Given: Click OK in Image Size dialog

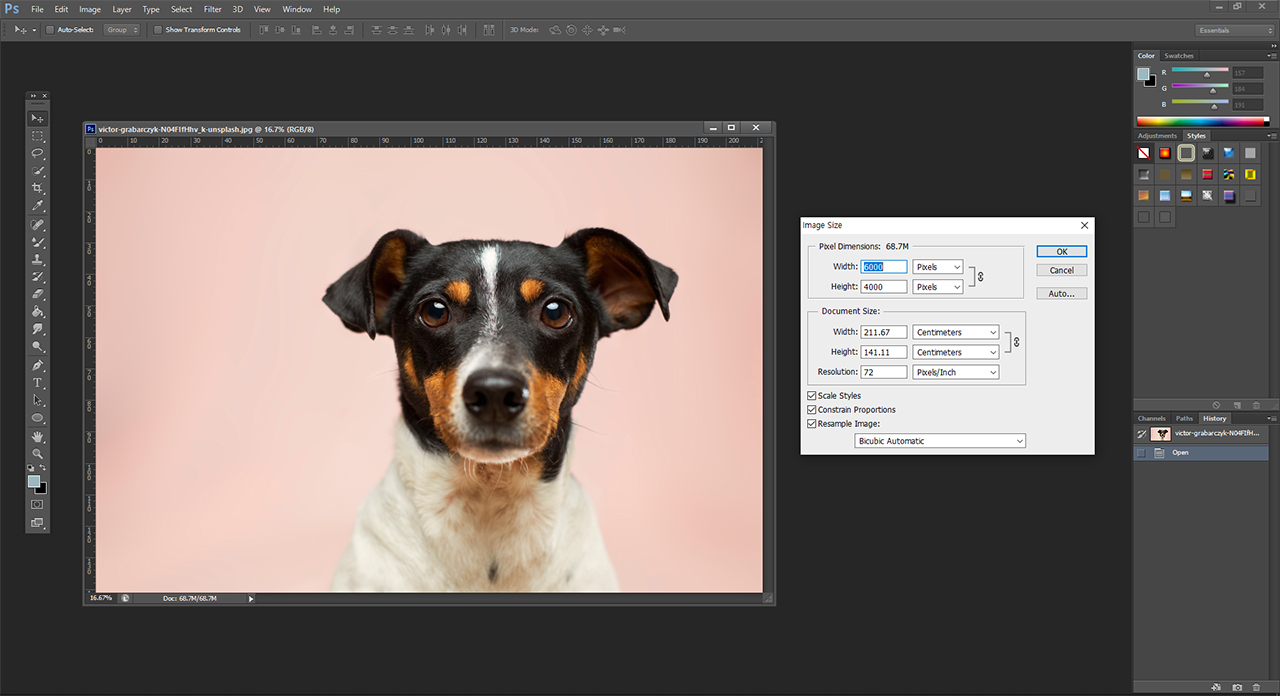Looking at the screenshot, I should [x=1061, y=251].
